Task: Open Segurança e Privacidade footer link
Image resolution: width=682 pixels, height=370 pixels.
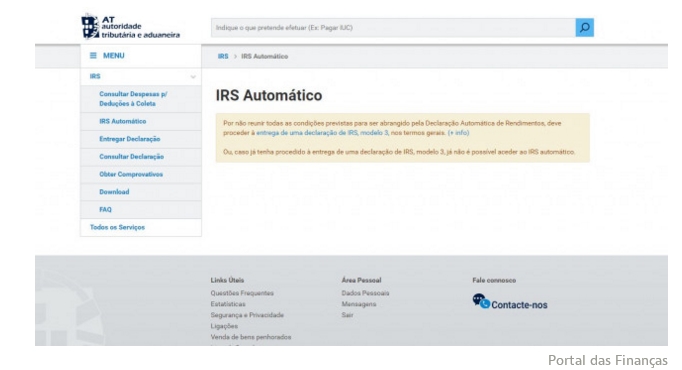Action: click(247, 315)
